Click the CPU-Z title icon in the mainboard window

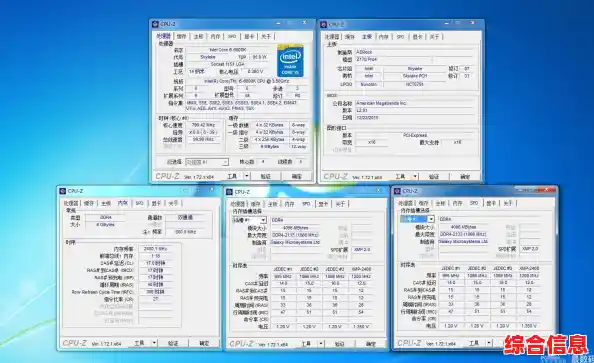tap(323, 25)
